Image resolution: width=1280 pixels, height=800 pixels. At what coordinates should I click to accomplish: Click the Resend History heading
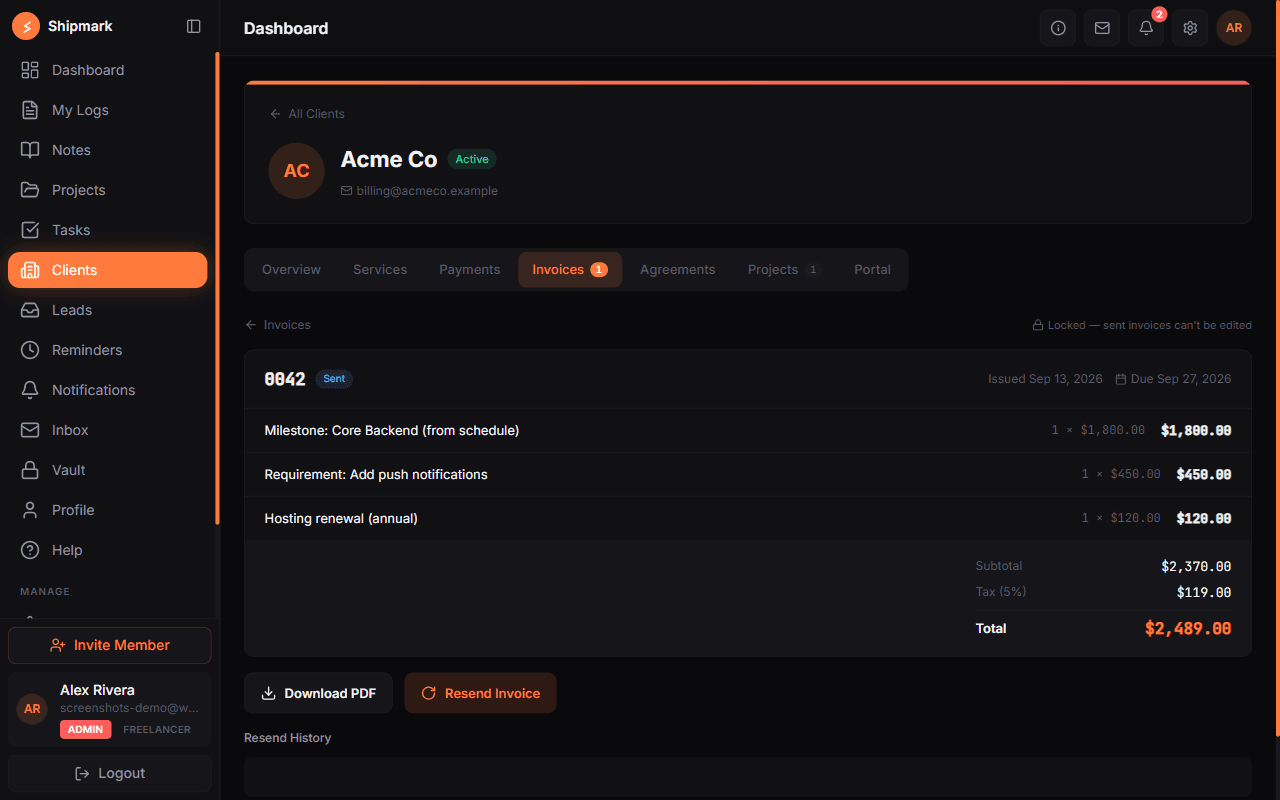288,738
